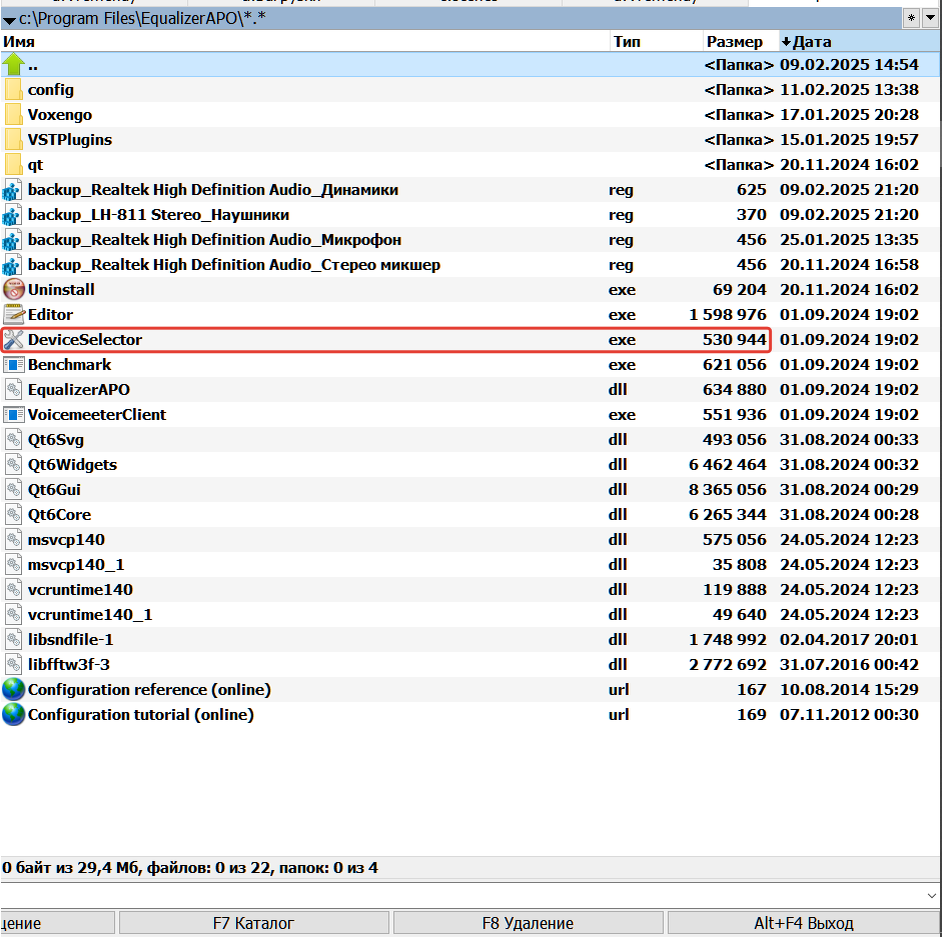Screen dimensions: 942x937
Task: Open the path history dropdown arrow
Action: coord(931,17)
